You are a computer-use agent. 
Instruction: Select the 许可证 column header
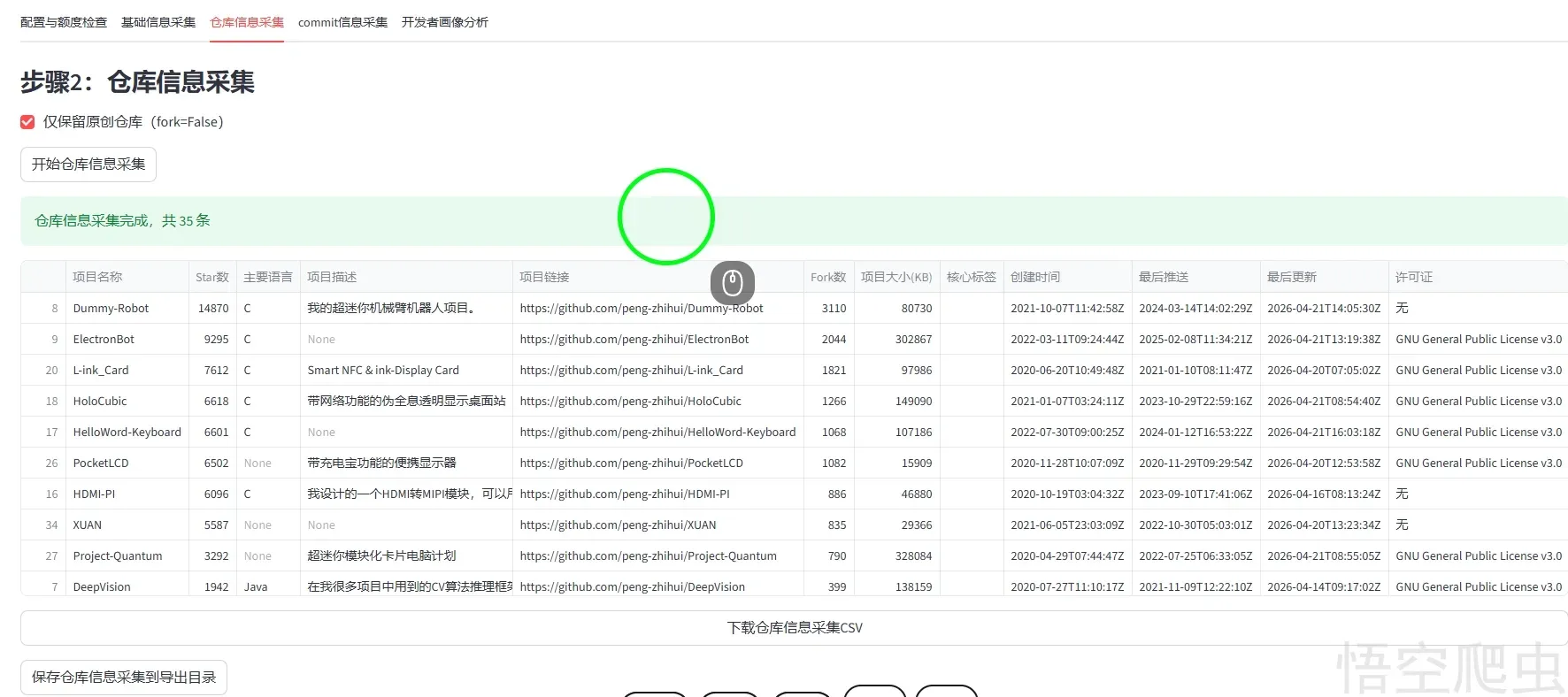[1414, 277]
